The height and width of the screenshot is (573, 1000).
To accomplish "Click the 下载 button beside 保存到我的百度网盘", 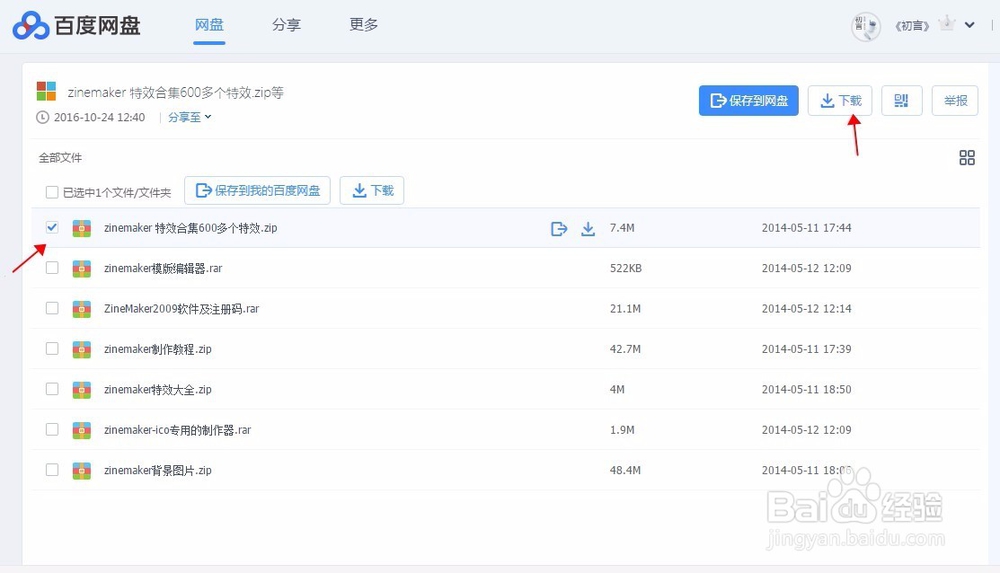I will click(x=372, y=191).
